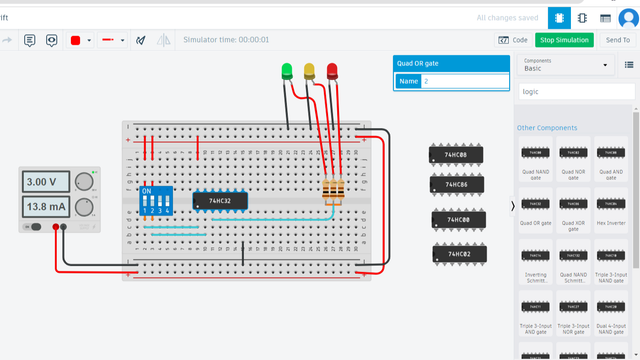Select the red LED
This screenshot has width=640, height=360.
pos(332,71)
